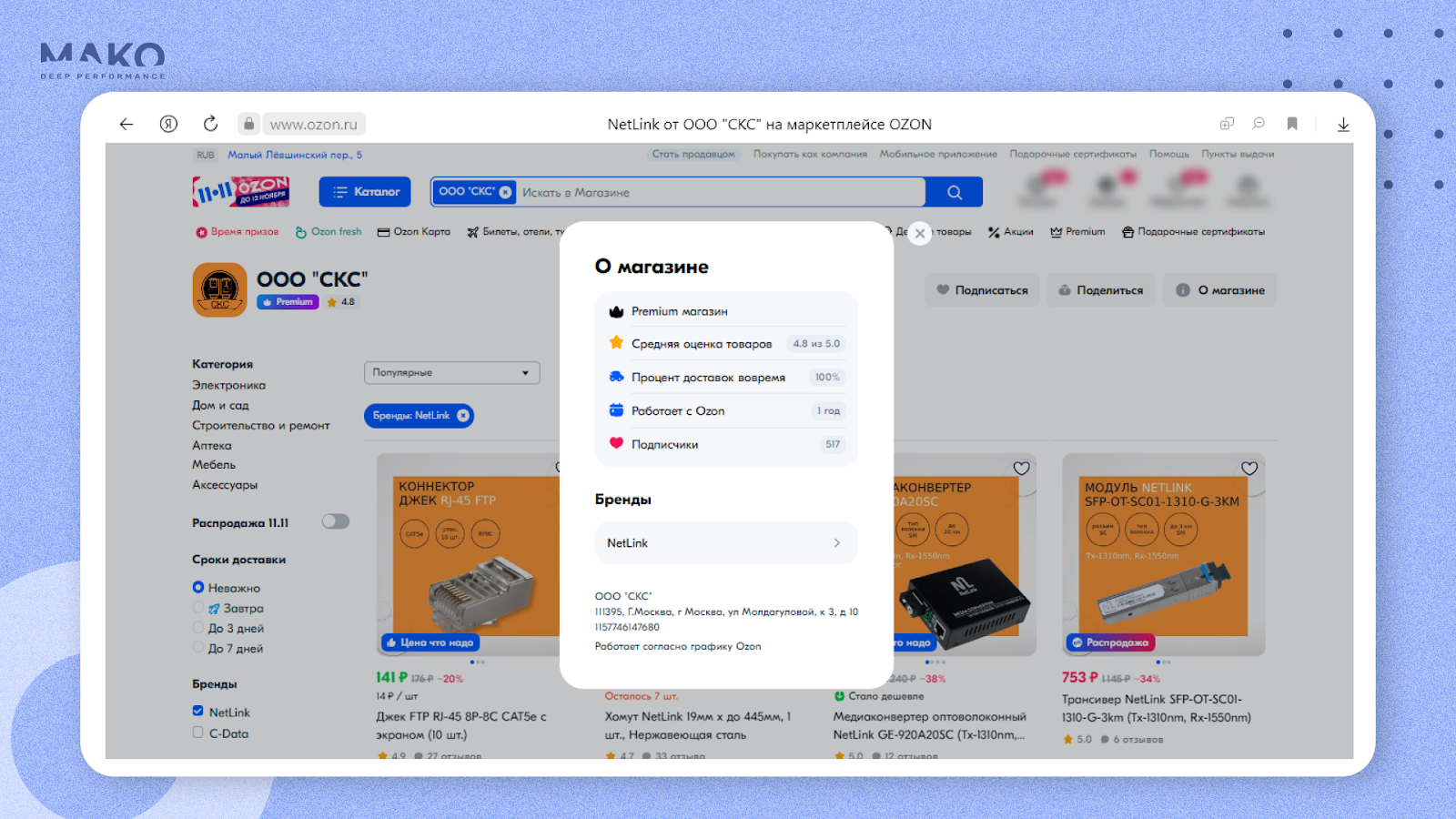Click the Ozon logo

(x=241, y=191)
